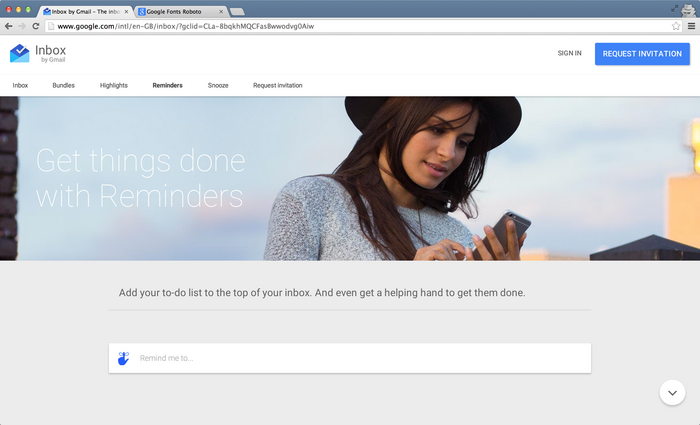Click the incognito icon in window corner
This screenshot has height=425, width=700.
[688, 10]
